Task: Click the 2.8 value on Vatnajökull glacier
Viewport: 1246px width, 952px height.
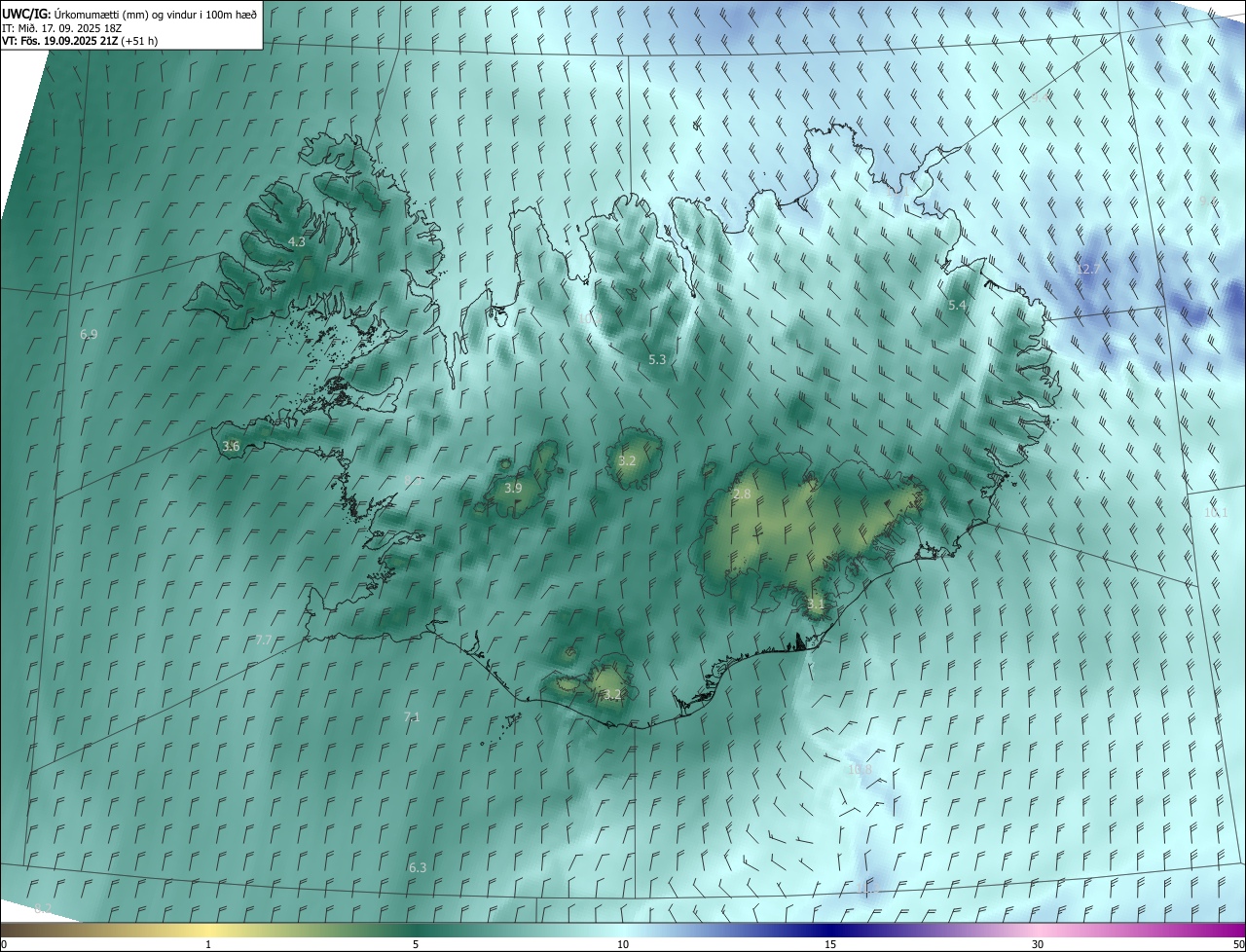Action: click(x=742, y=494)
